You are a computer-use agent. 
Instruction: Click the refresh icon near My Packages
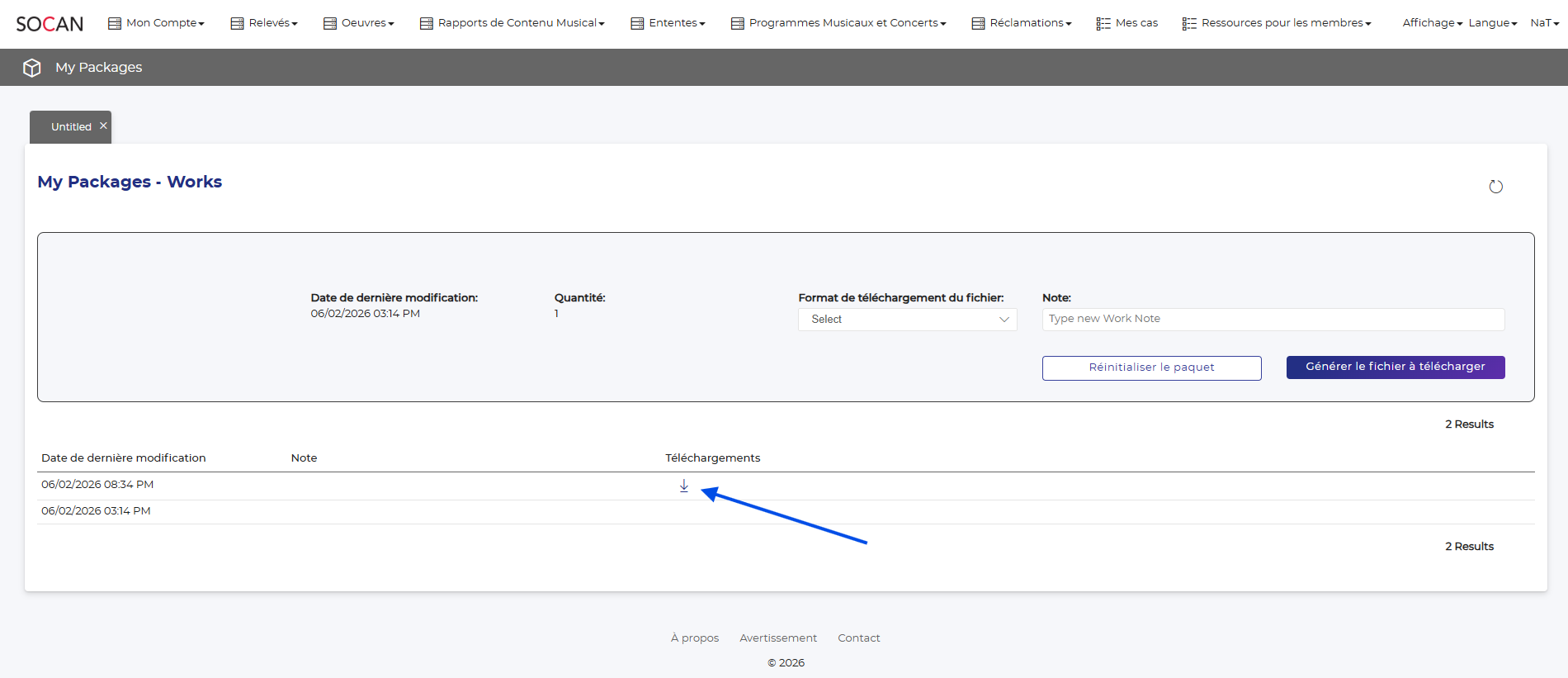[x=1495, y=187]
